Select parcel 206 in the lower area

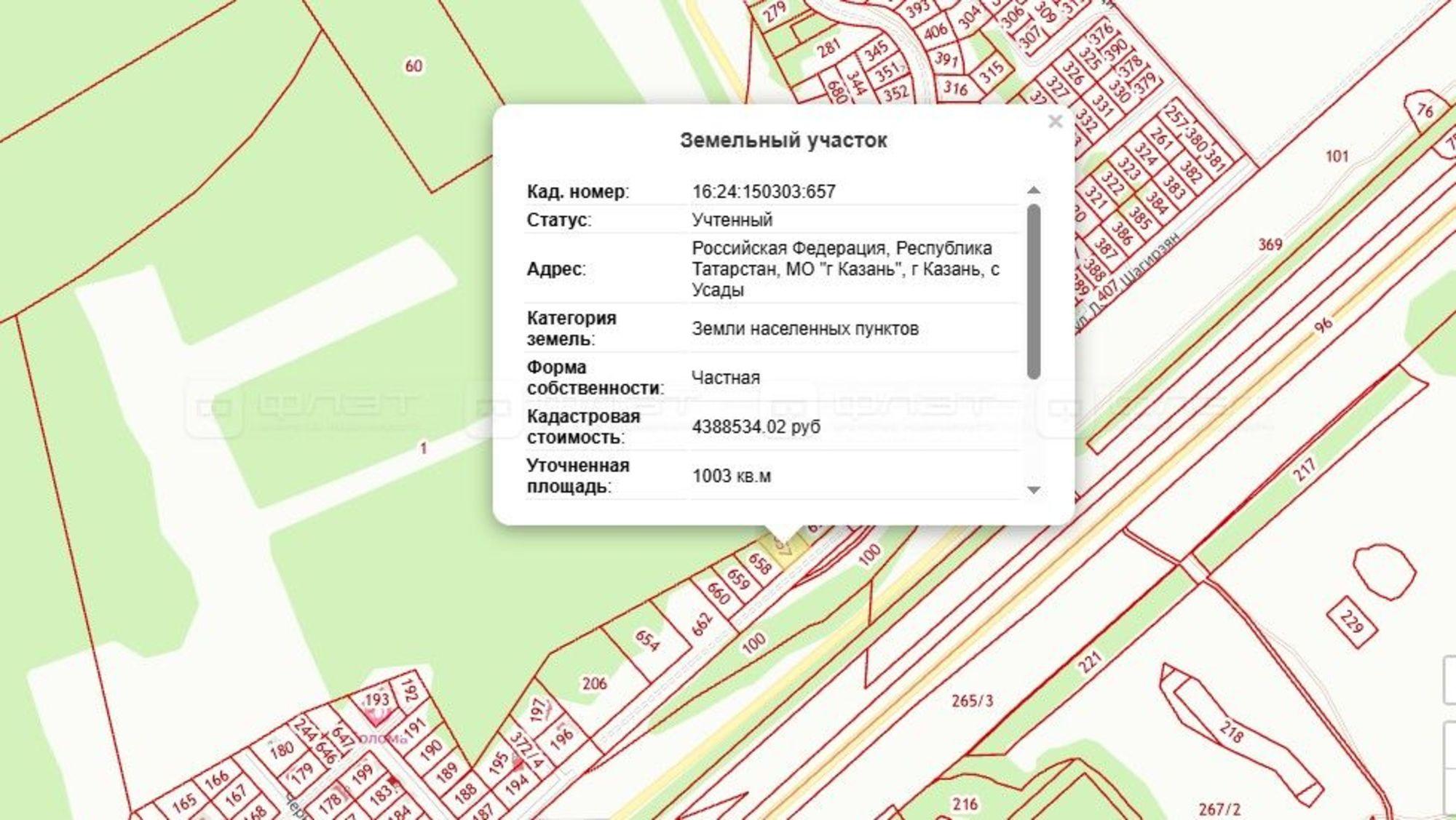click(x=596, y=684)
